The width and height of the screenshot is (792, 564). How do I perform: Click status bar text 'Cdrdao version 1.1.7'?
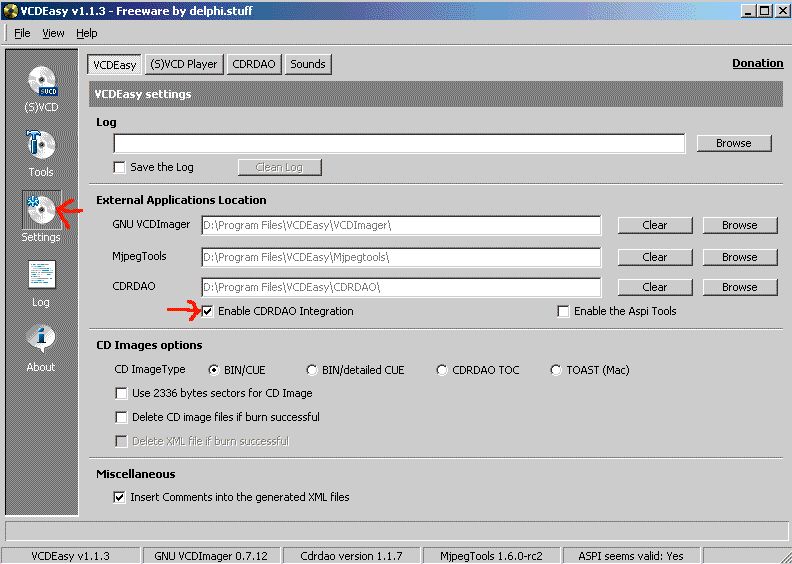point(352,556)
